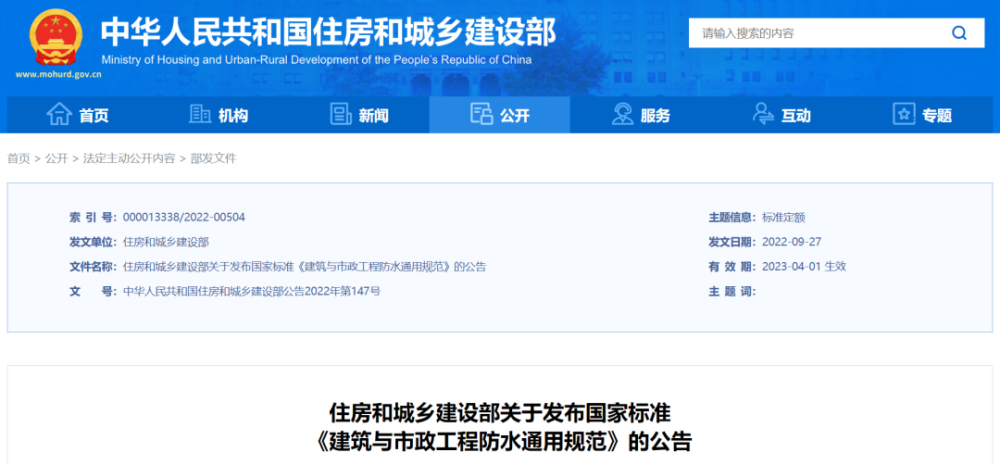Click the issue date 2022-09-27
1000x465 pixels.
point(789,242)
